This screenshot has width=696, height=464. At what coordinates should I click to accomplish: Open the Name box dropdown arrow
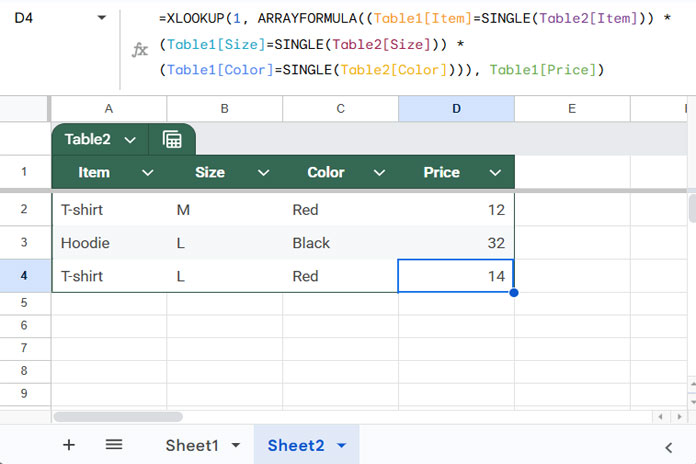(x=102, y=18)
